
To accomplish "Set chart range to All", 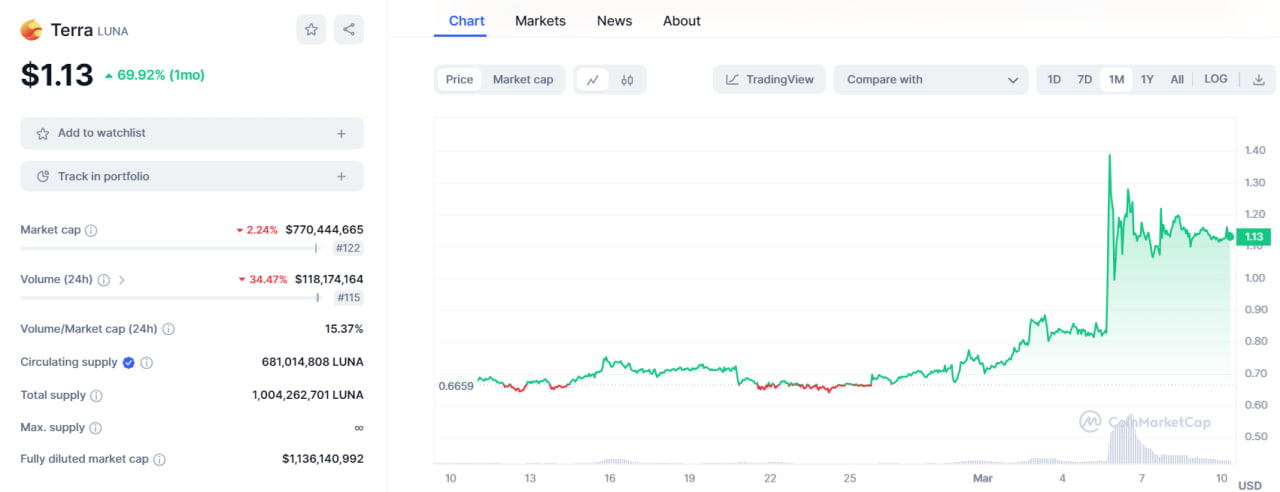I will (x=1177, y=80).
